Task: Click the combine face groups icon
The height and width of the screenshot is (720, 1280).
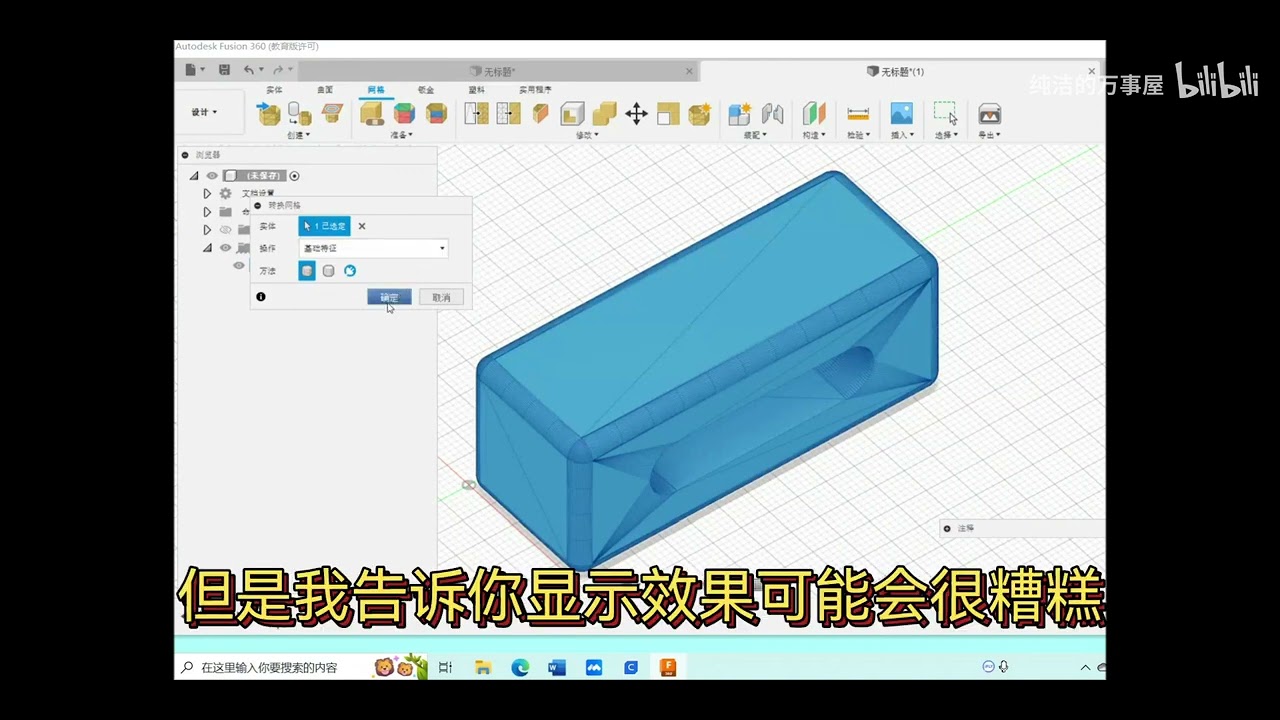Action: pos(436,113)
